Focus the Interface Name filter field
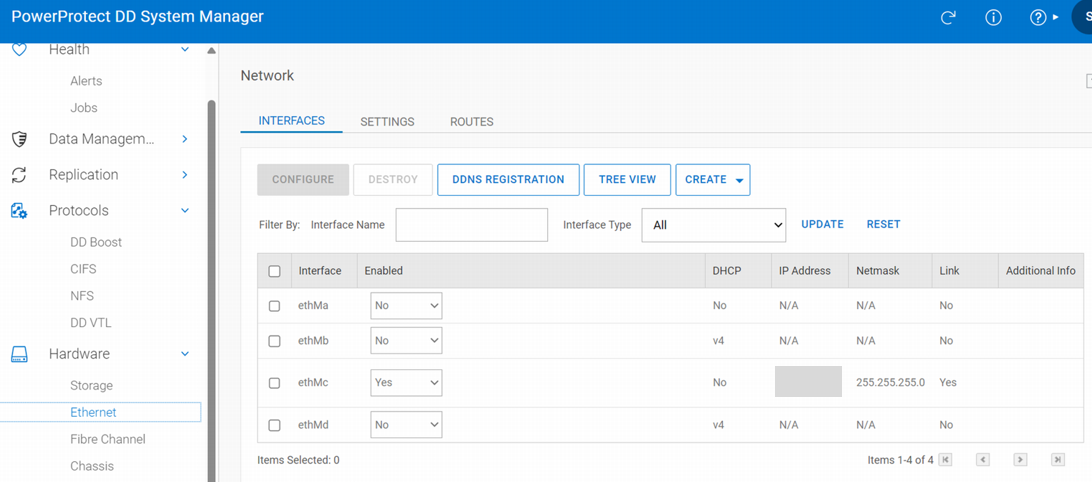This screenshot has height=482, width=1092. [471, 225]
